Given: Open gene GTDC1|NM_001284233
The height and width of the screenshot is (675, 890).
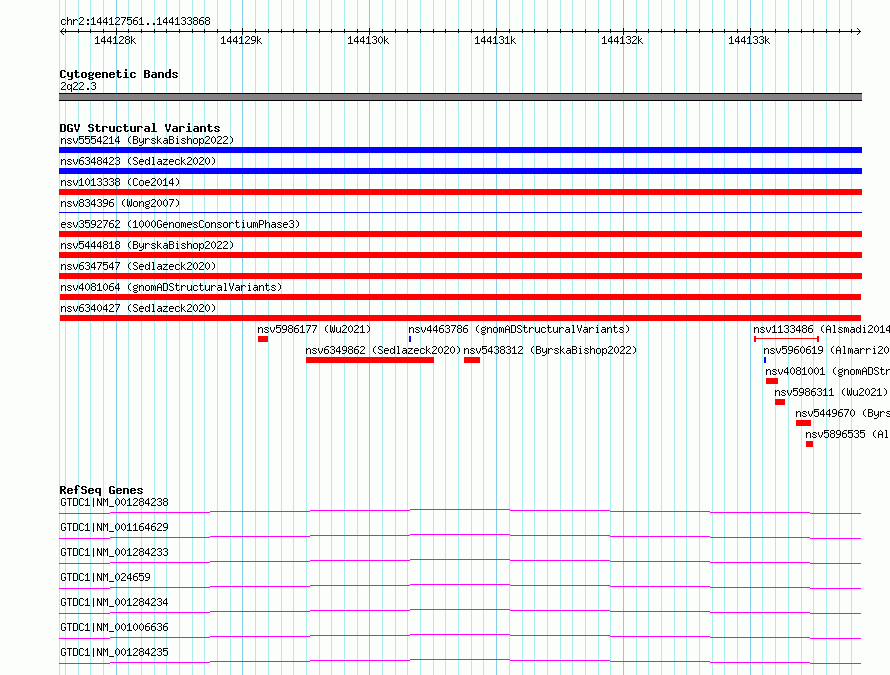Looking at the screenshot, I should 114,552.
